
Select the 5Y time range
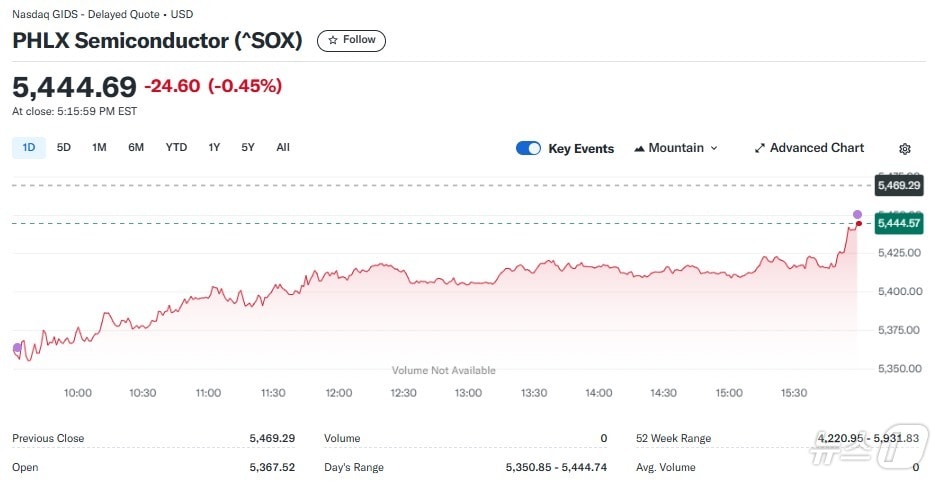(x=248, y=148)
